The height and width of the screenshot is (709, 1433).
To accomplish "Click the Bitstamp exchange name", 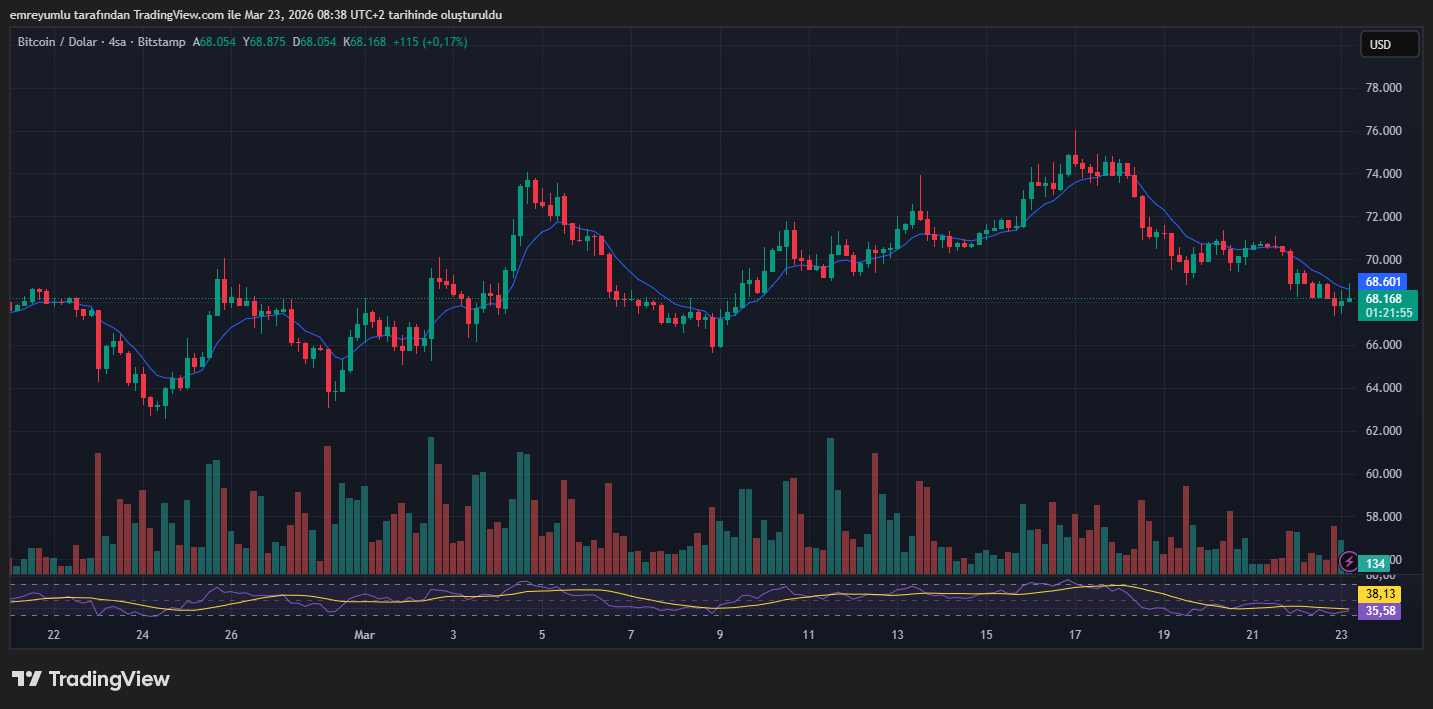I will (x=162, y=42).
